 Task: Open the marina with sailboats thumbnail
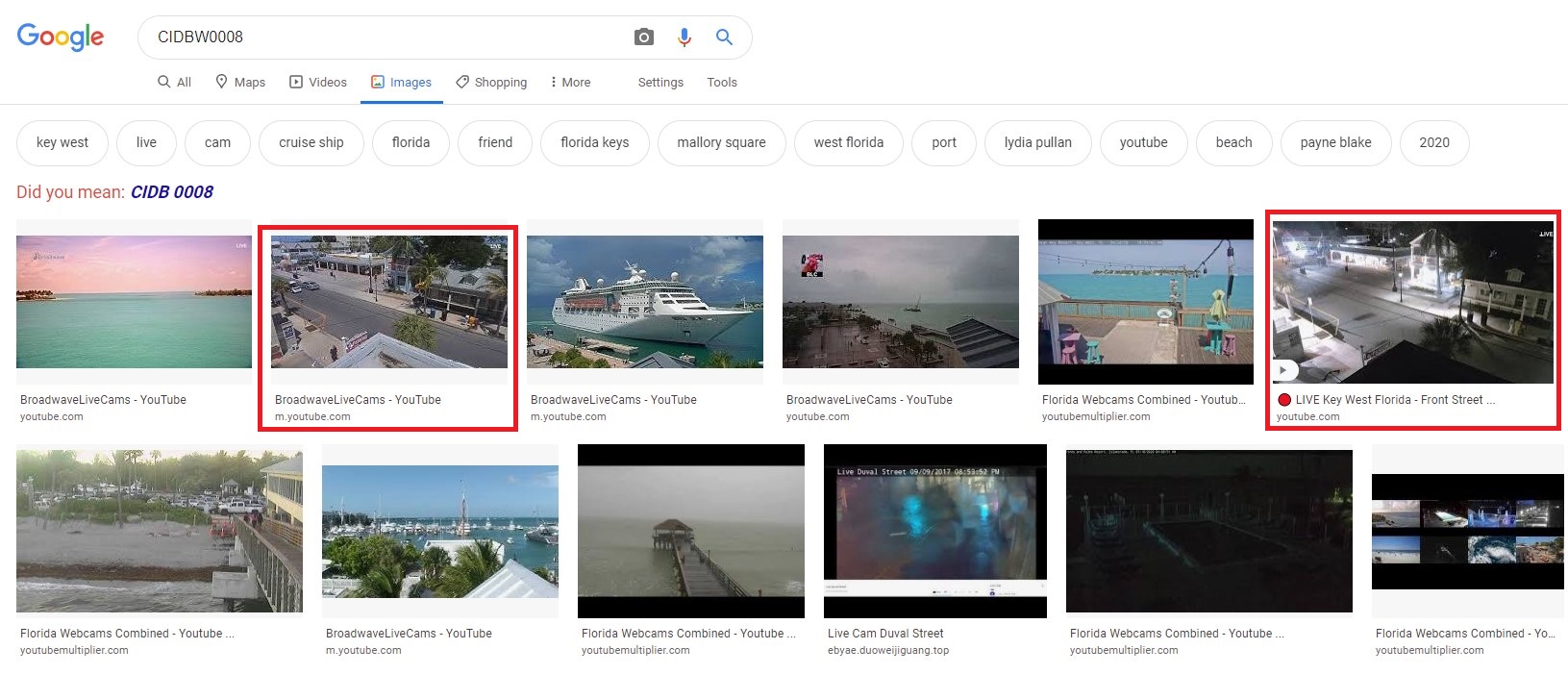click(x=440, y=532)
